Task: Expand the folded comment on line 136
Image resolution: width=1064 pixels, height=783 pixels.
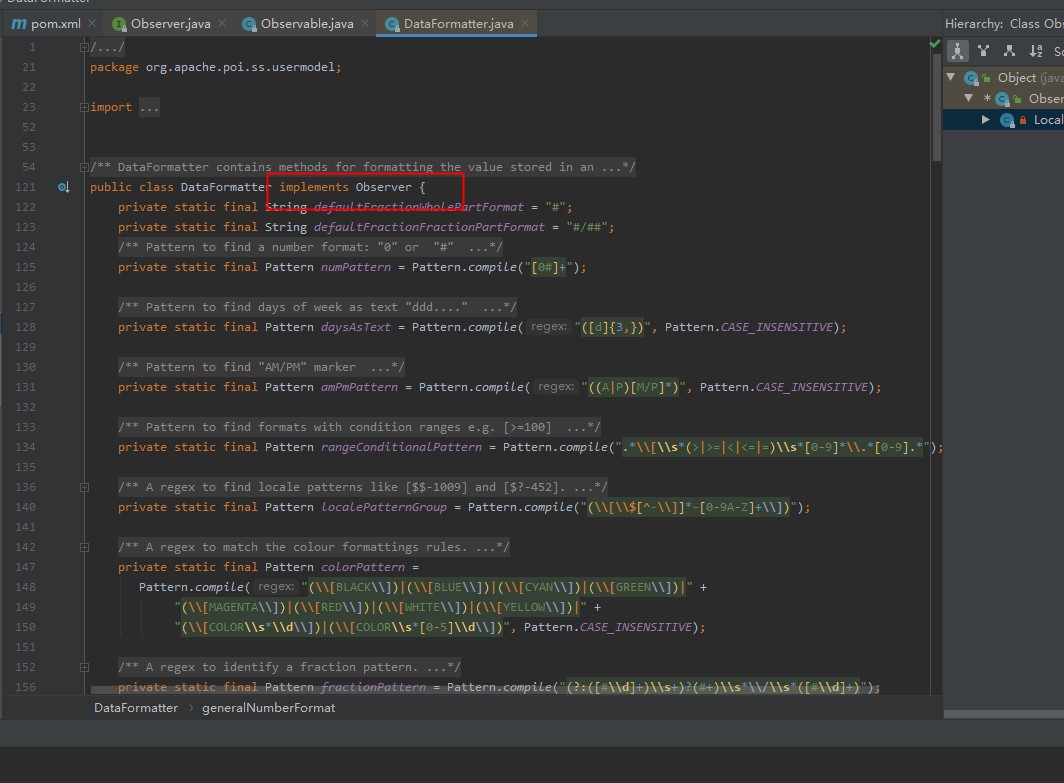Action: click(84, 487)
